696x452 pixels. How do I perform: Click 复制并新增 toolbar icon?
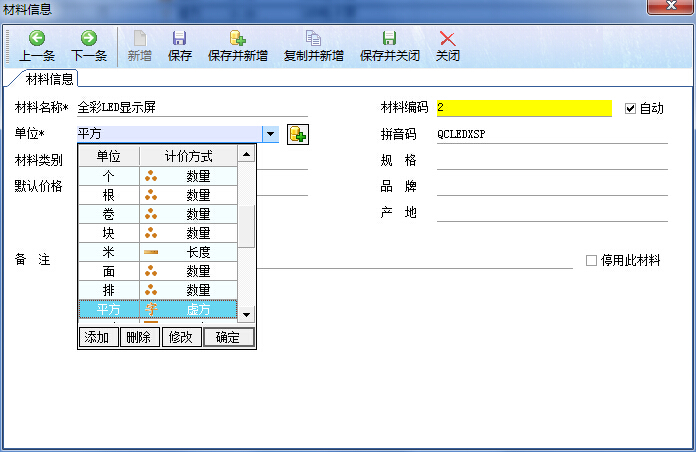[x=313, y=38]
